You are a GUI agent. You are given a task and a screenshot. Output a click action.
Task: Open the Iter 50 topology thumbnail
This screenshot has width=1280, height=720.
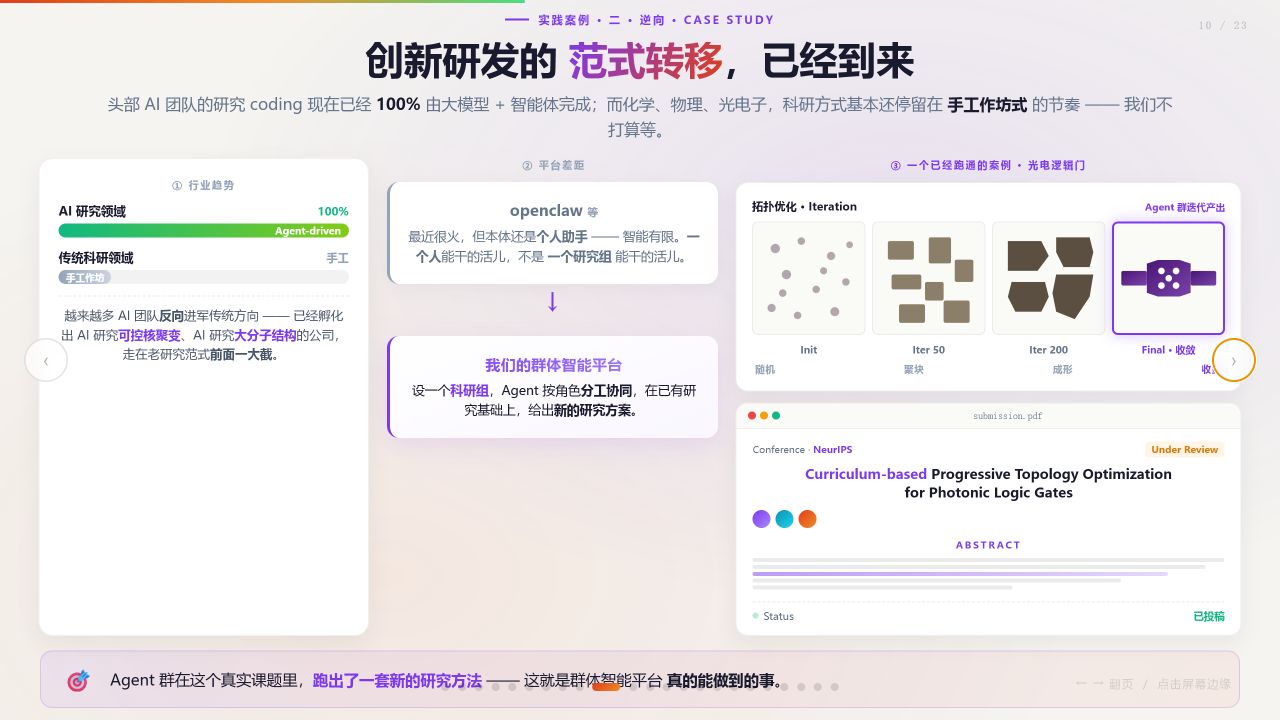pos(929,278)
